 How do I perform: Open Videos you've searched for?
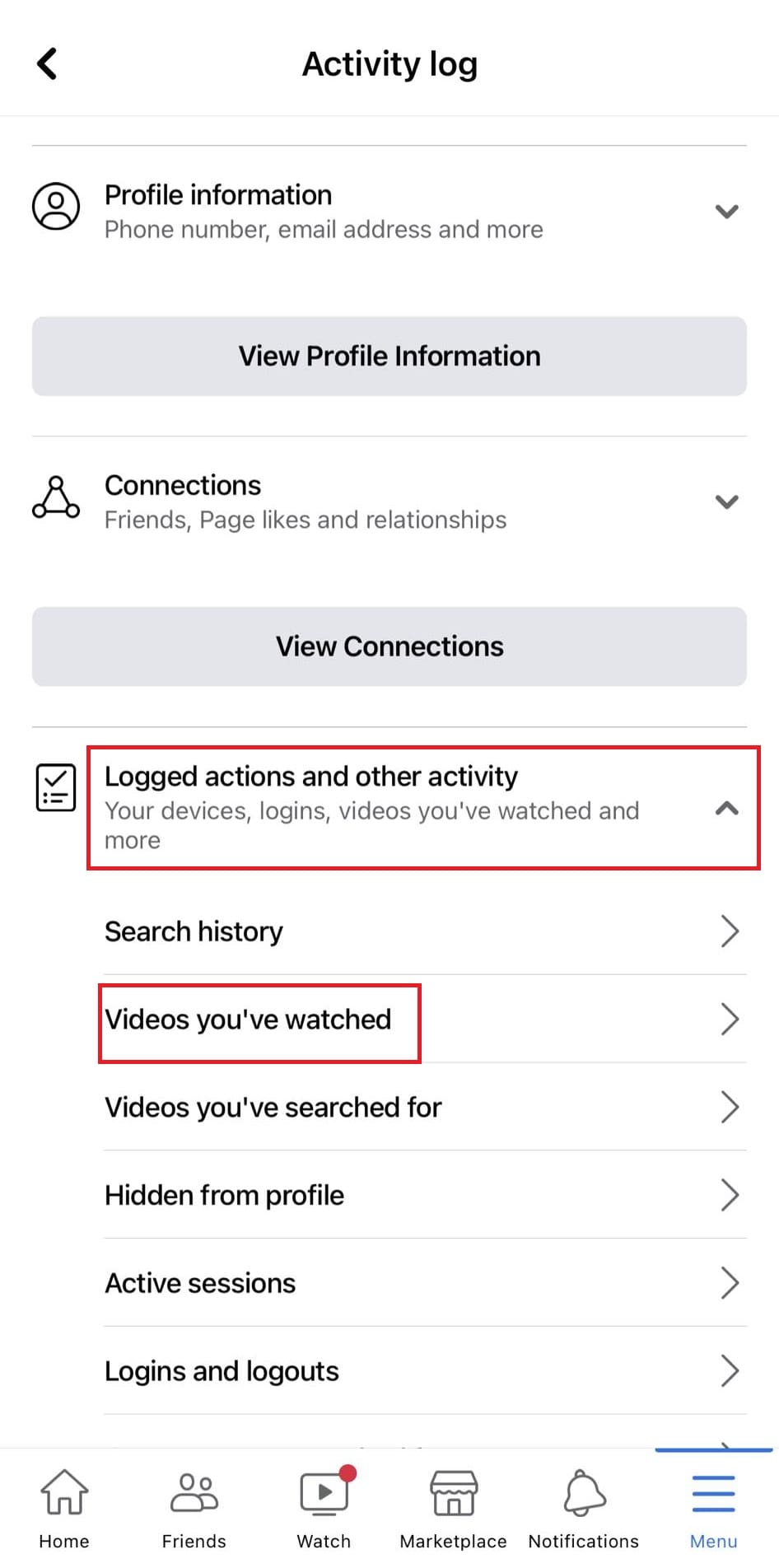425,1108
